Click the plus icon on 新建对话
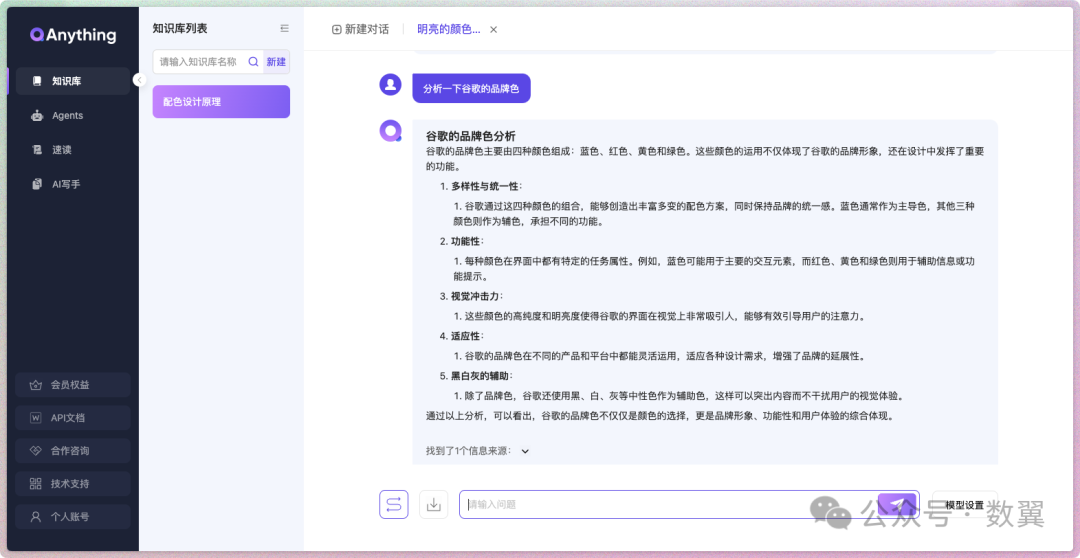Viewport: 1080px width, 558px height. [x=337, y=30]
